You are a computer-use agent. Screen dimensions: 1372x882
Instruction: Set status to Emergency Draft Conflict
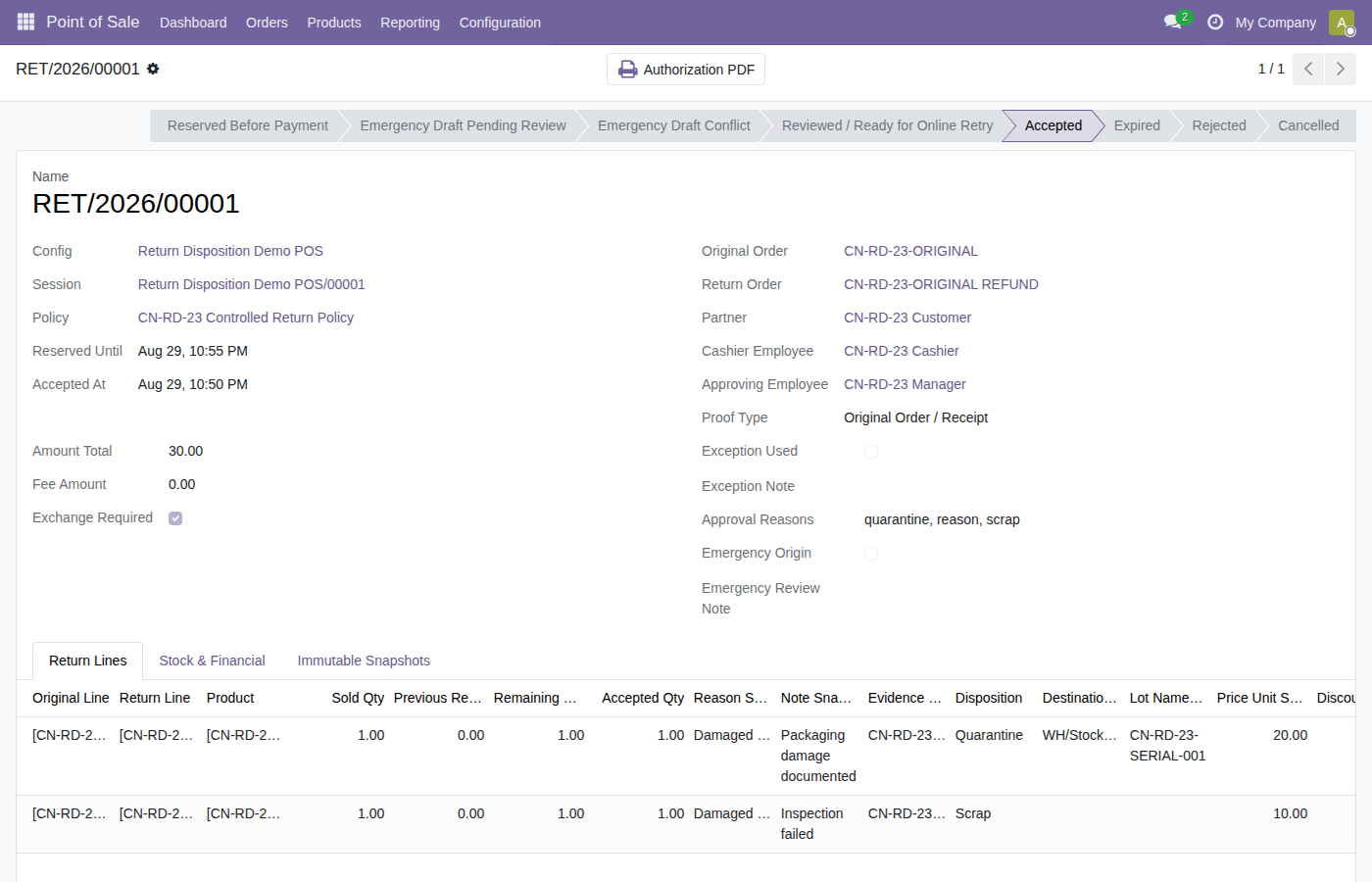click(x=674, y=125)
